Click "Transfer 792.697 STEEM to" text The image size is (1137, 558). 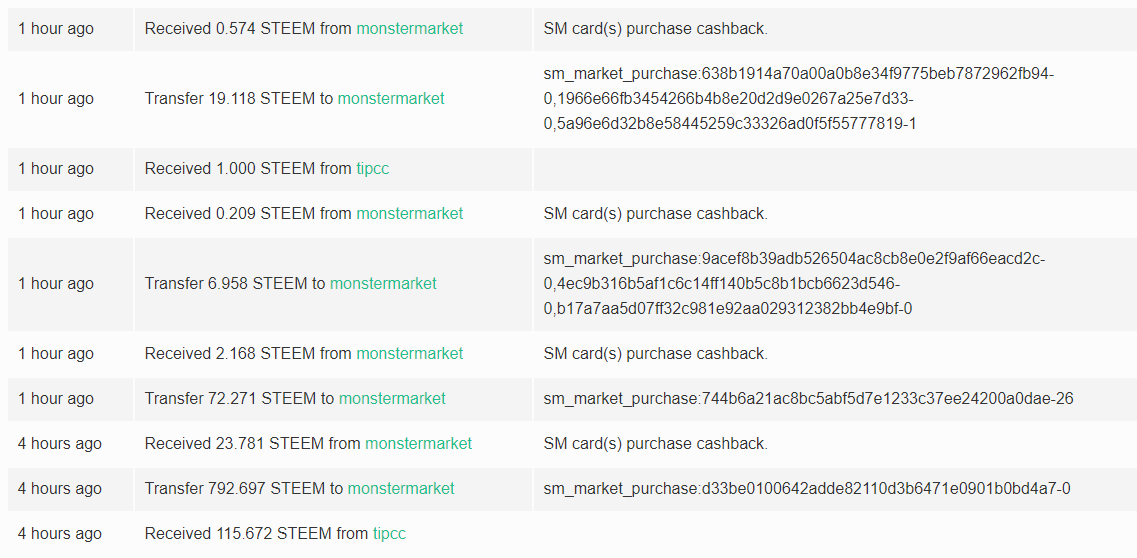pyautogui.click(x=244, y=488)
